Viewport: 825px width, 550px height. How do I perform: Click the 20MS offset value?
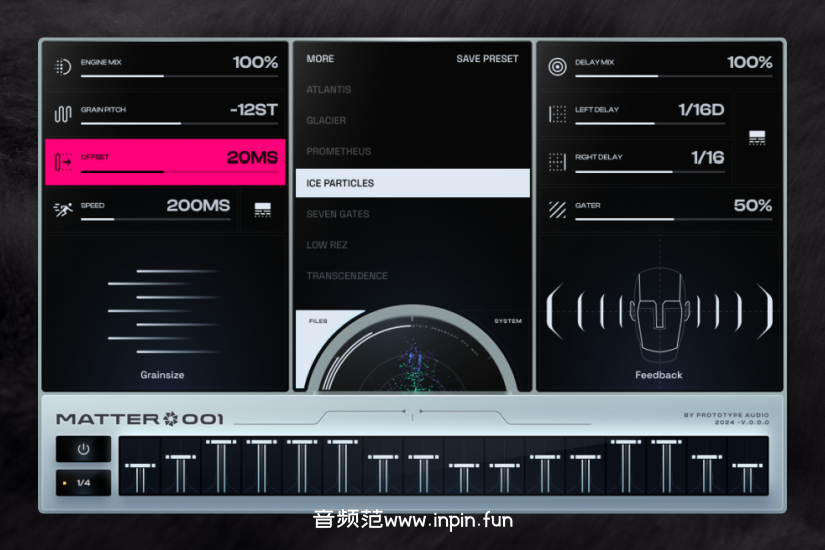252,157
